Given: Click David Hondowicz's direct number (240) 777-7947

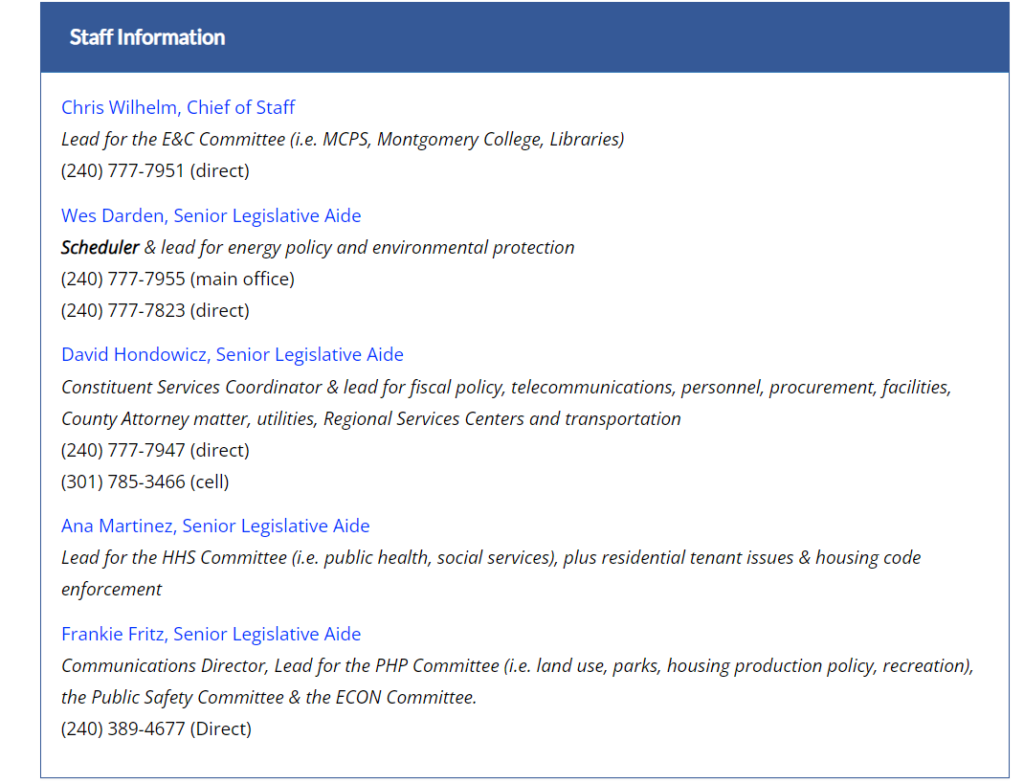Looking at the screenshot, I should (123, 450).
